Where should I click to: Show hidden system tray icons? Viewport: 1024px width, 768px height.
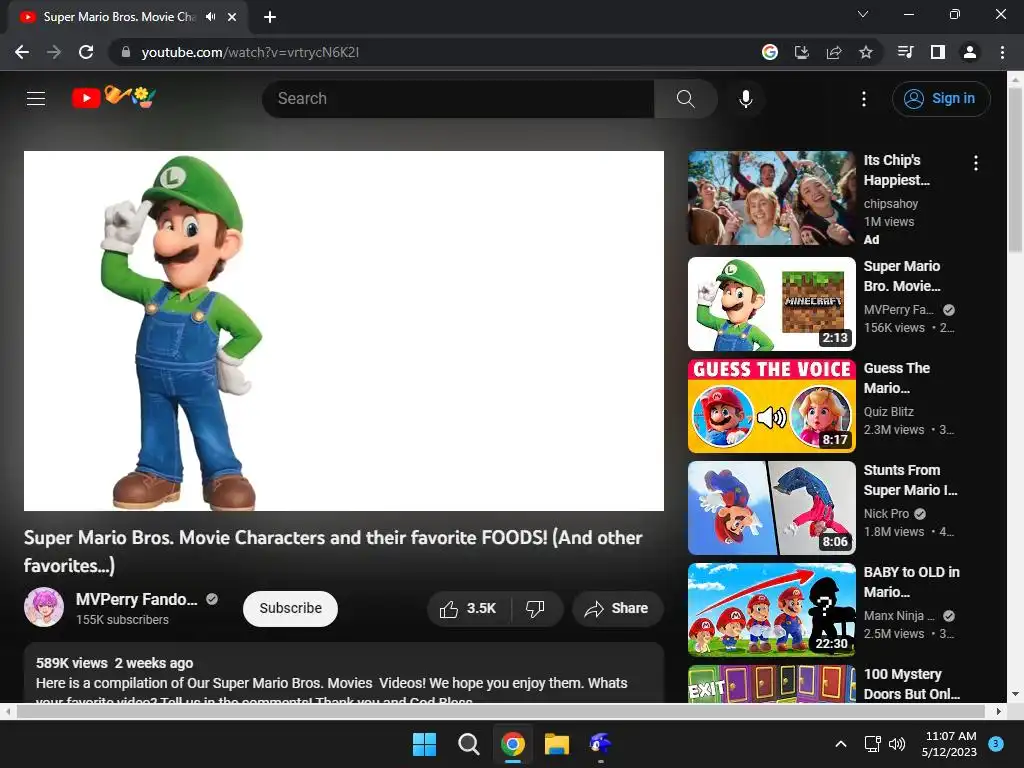coord(841,744)
